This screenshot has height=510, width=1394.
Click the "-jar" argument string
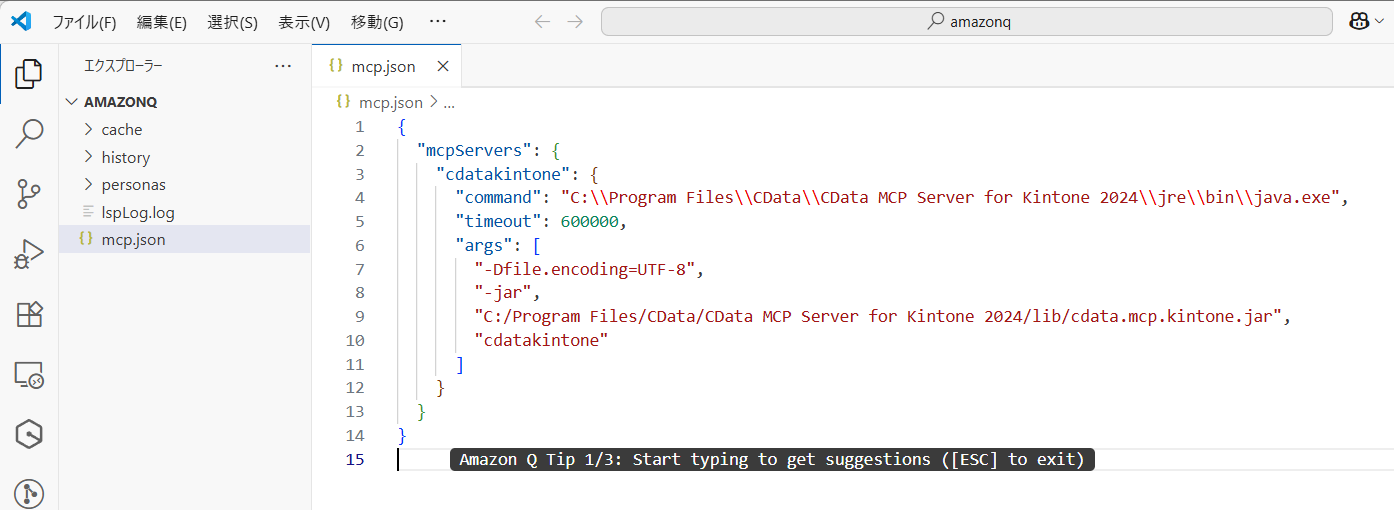(503, 293)
